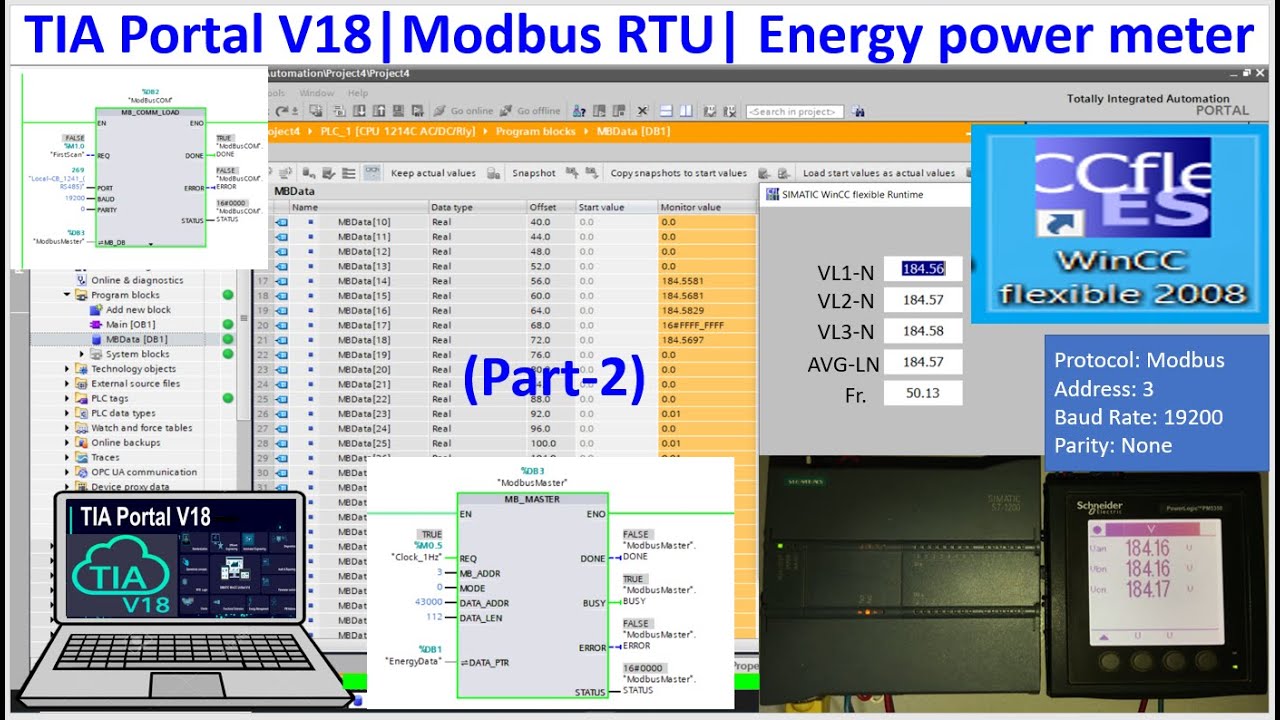Click the binoculars search icon beside search field
The image size is (1280, 720).
tap(859, 111)
